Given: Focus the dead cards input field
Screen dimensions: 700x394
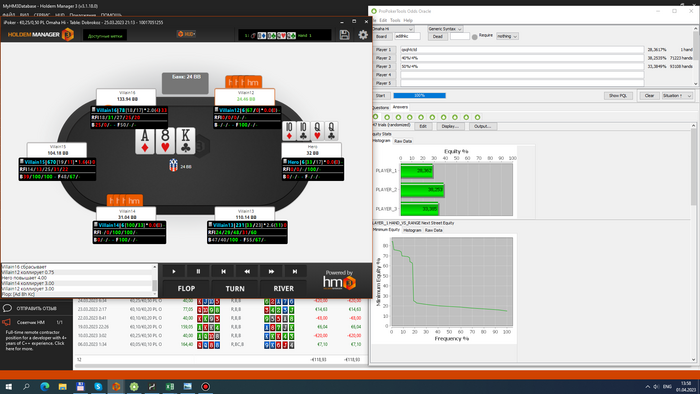Looking at the screenshot, I should [460, 37].
